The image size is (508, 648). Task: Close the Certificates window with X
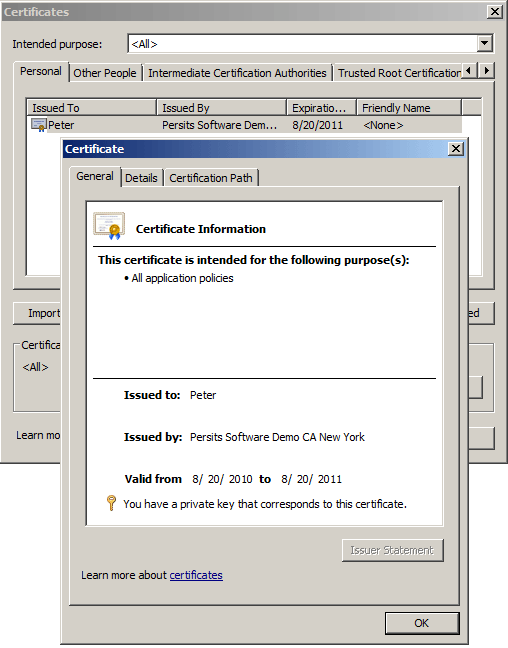click(494, 12)
